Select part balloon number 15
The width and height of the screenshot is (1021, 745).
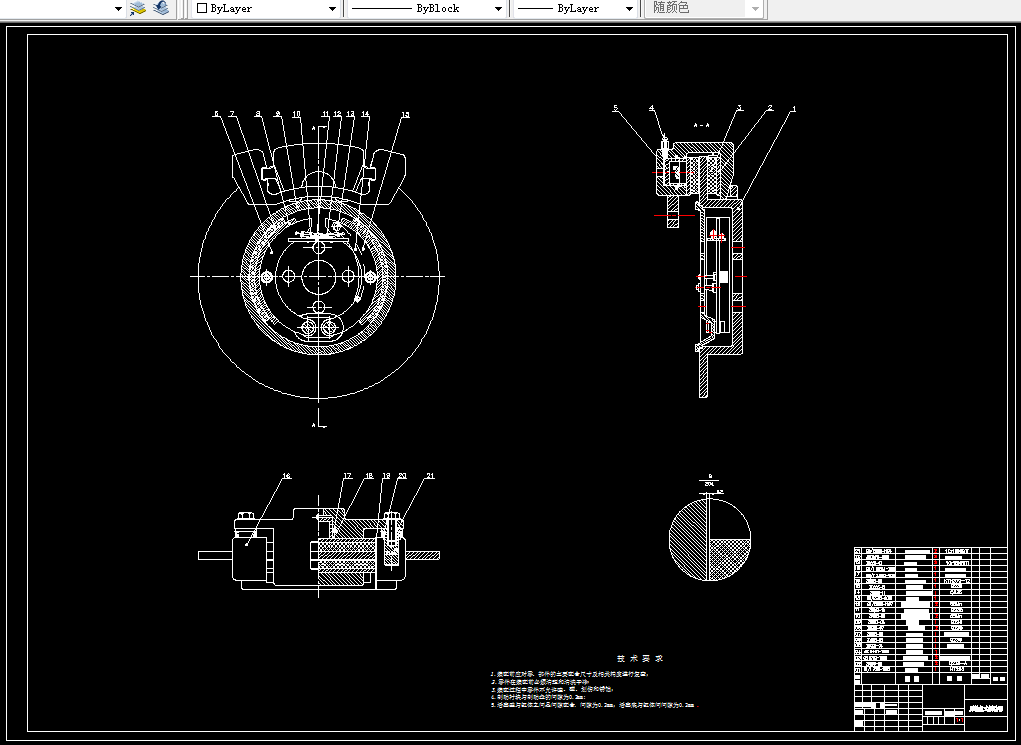tap(405, 115)
